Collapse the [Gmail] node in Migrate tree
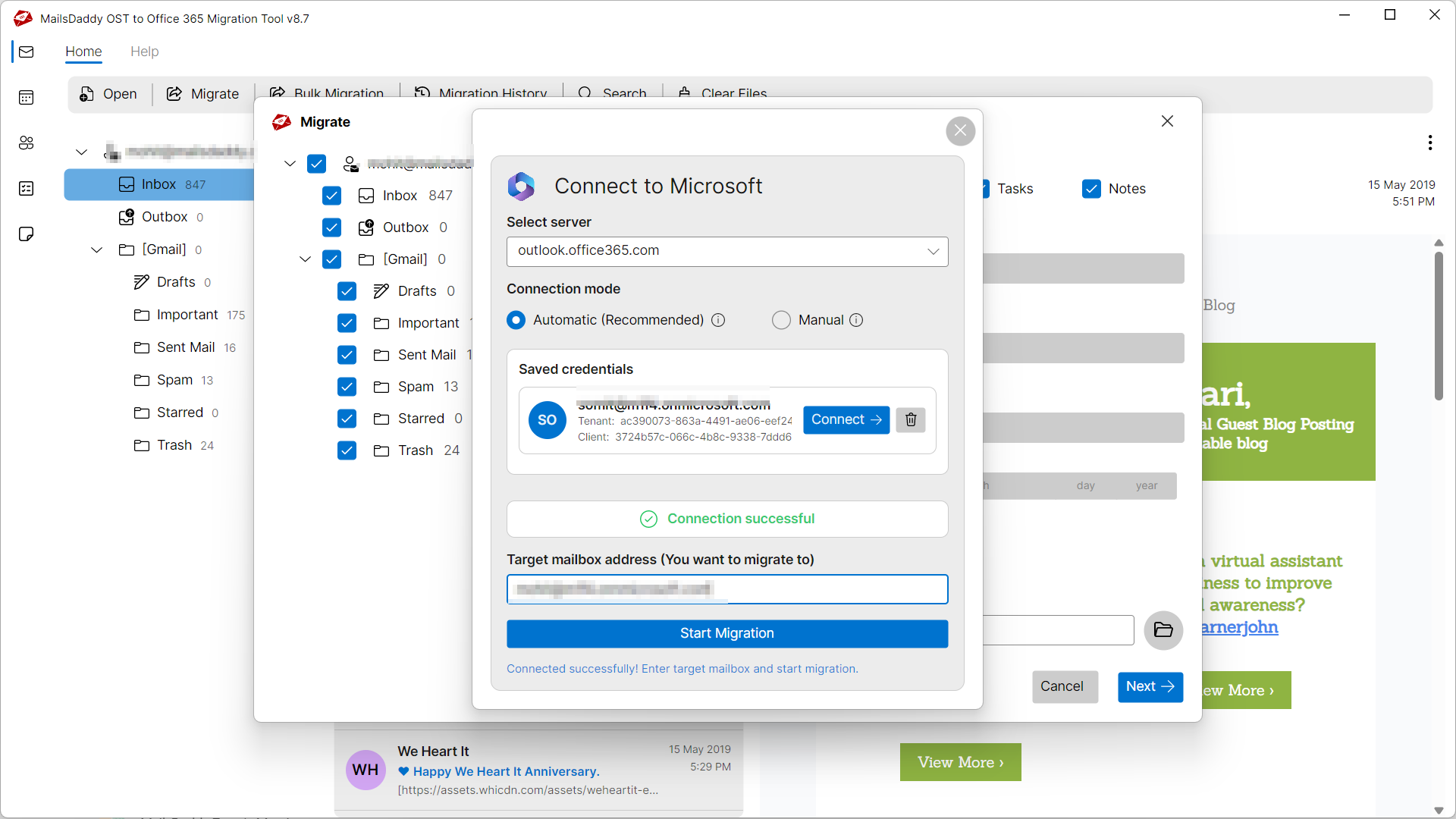The height and width of the screenshot is (819, 1456). [305, 259]
